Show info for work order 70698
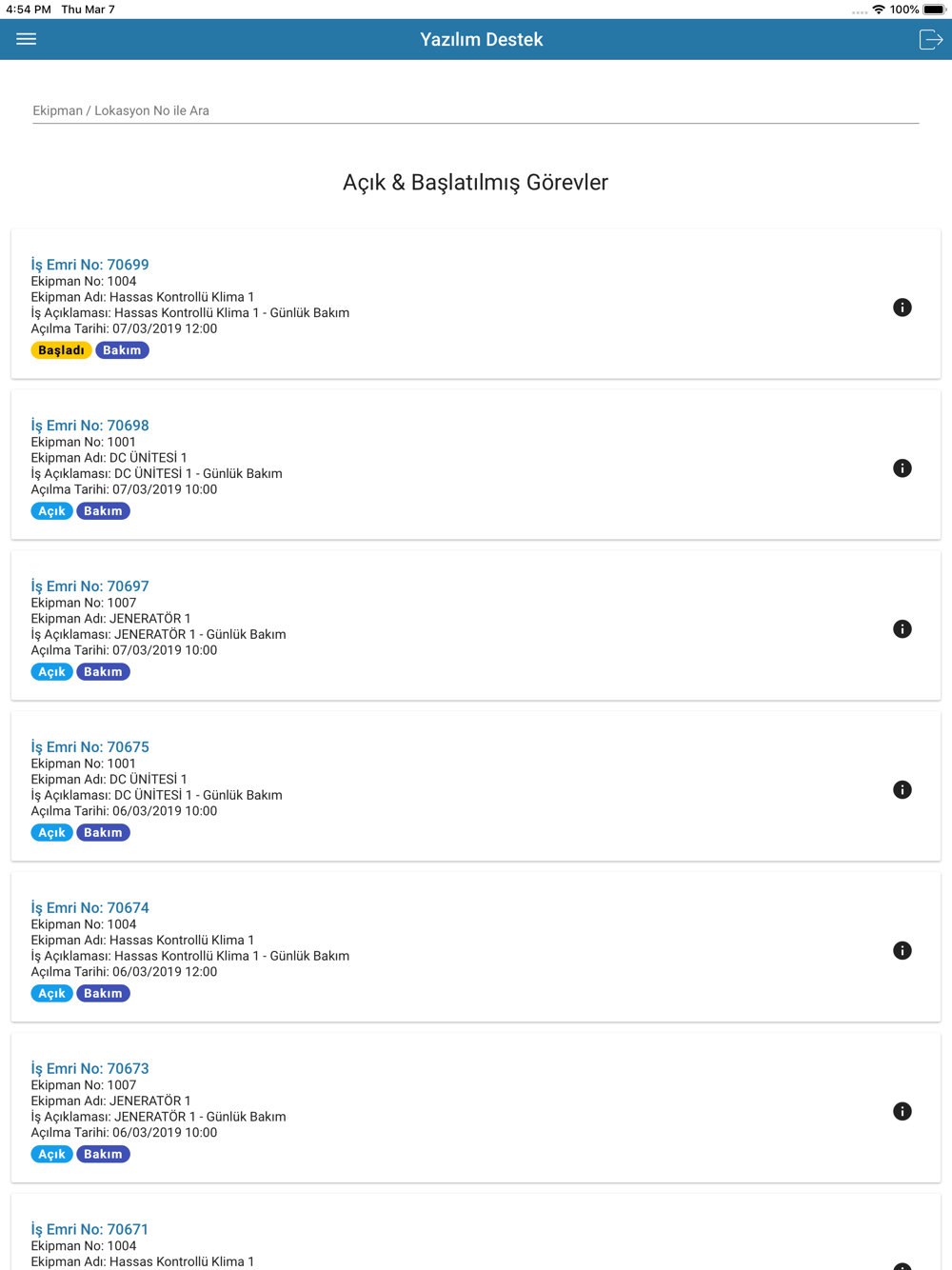 902,468
